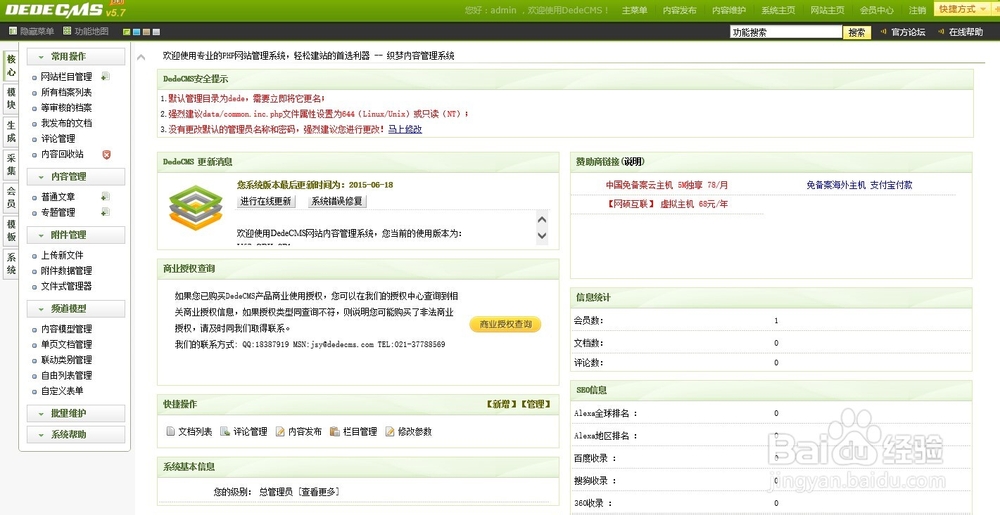Viewport: 1000px width, 515px height.
Task: Collapse the top panel chevron arrow
Action: [141, 57]
